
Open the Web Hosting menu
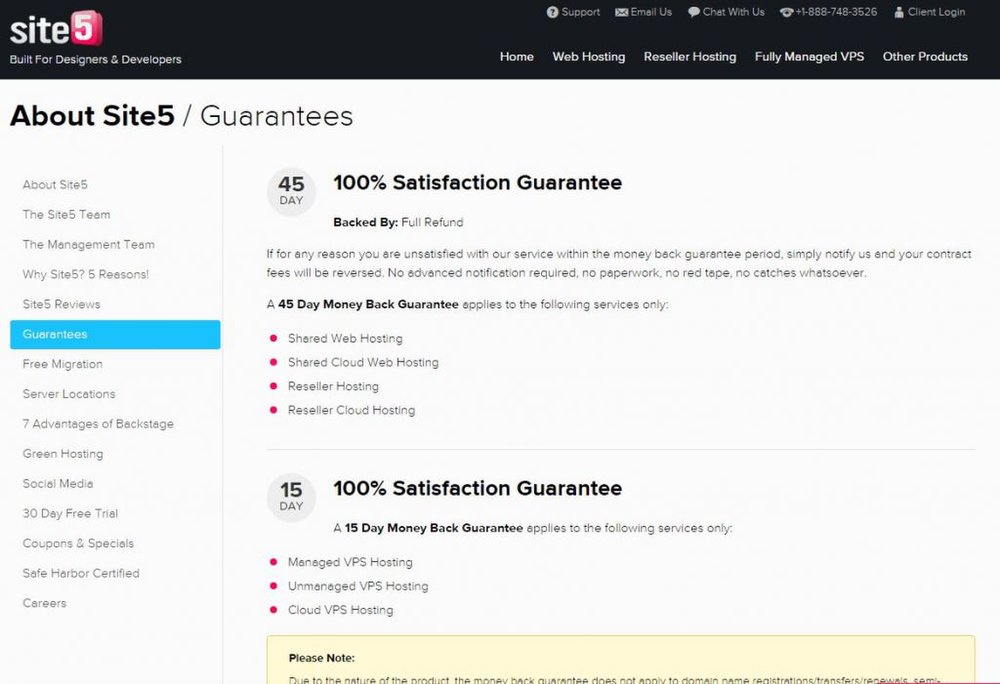[x=589, y=57]
